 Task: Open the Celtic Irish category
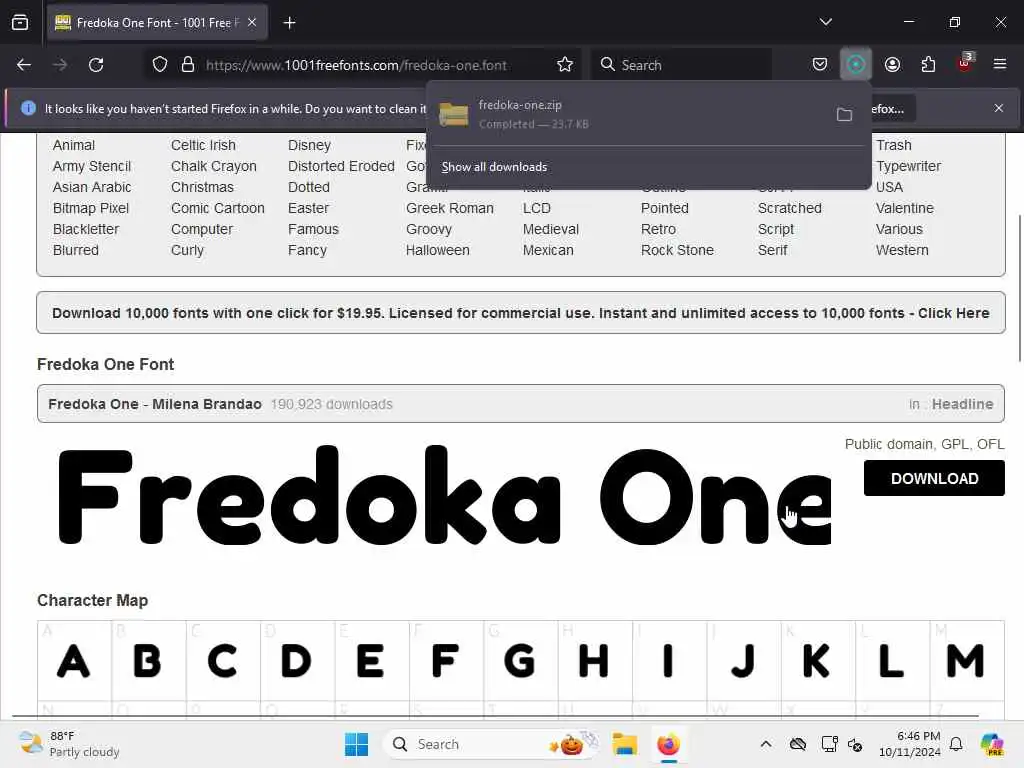click(203, 145)
